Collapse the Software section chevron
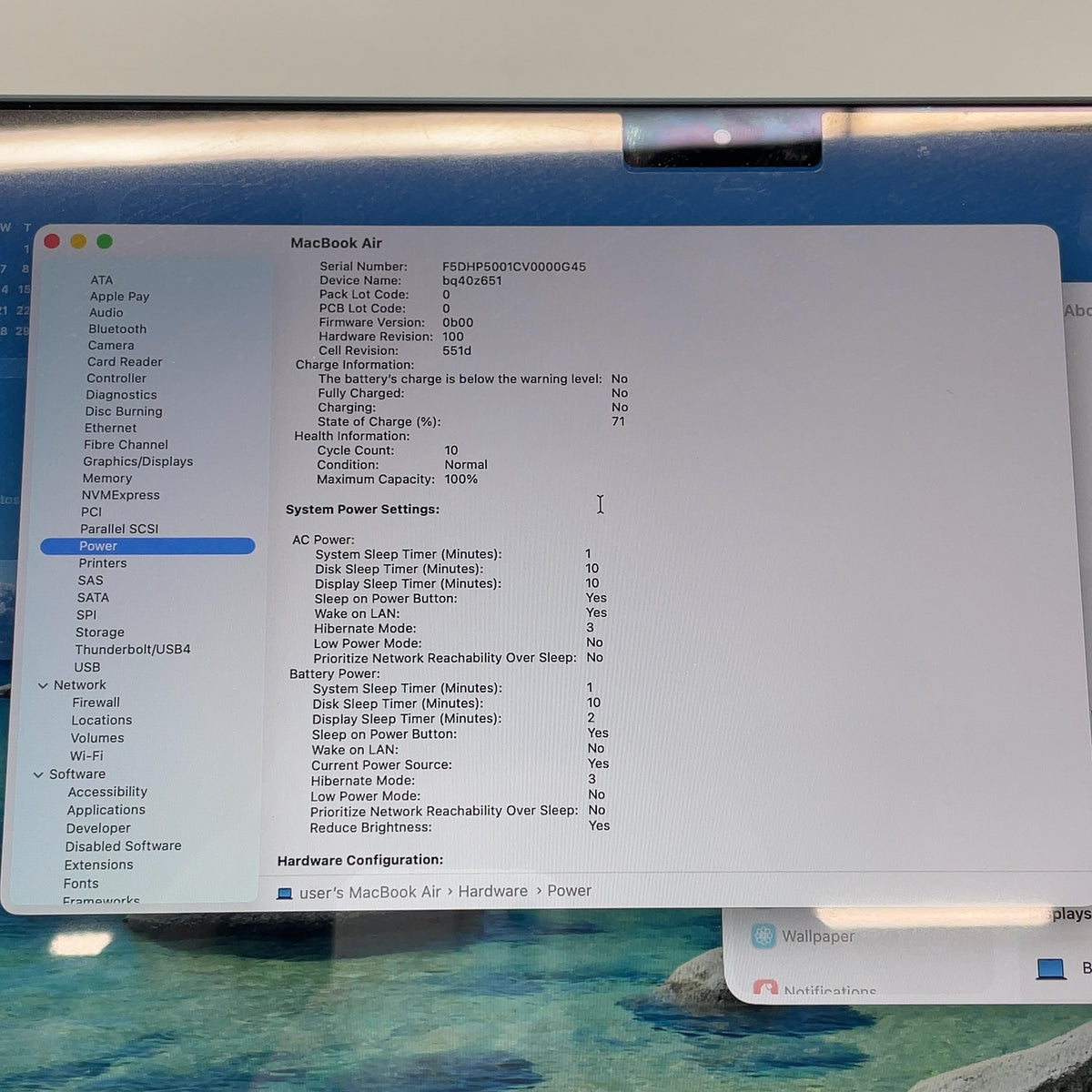Screen dimensions: 1092x1092 click(38, 774)
